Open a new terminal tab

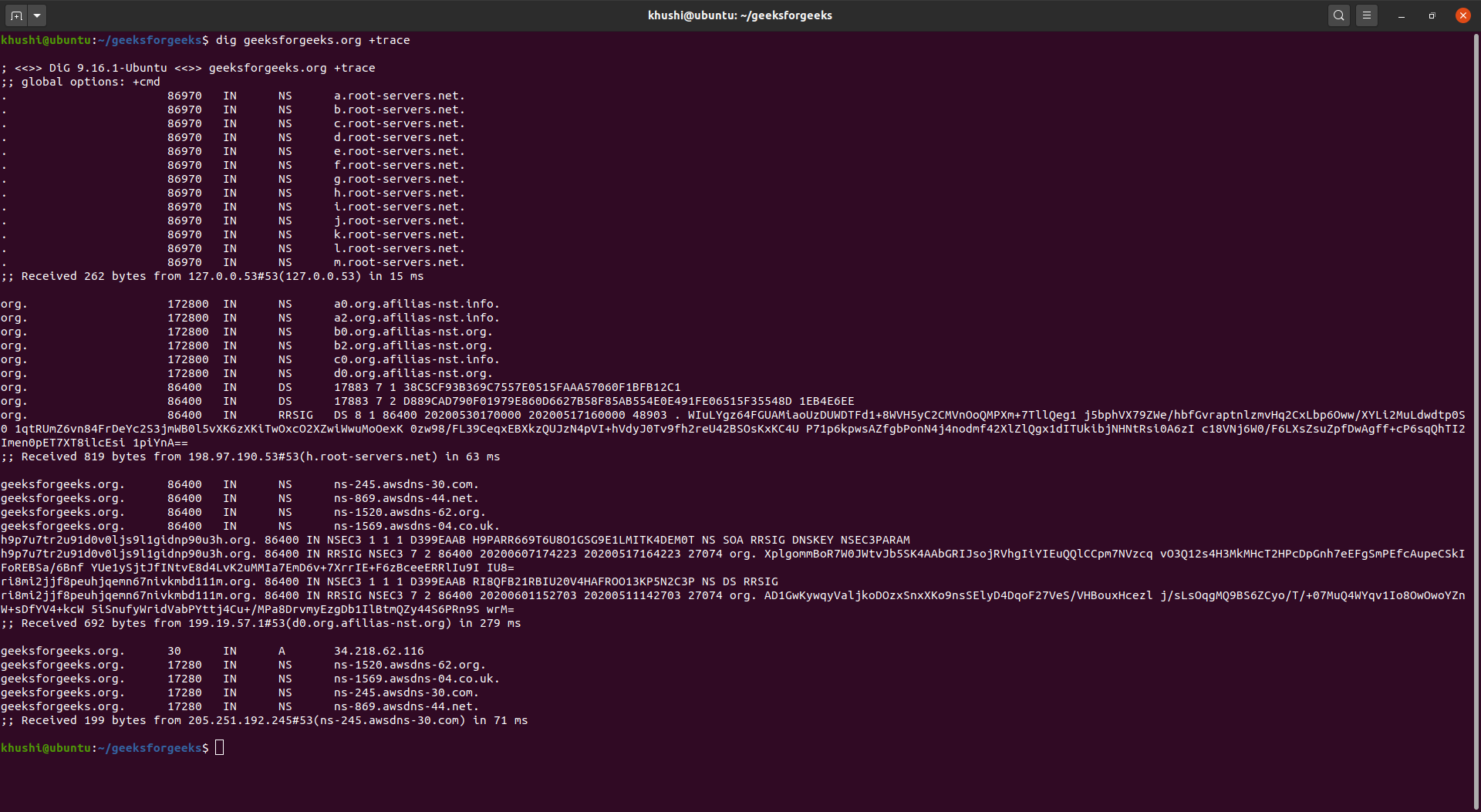(16, 15)
